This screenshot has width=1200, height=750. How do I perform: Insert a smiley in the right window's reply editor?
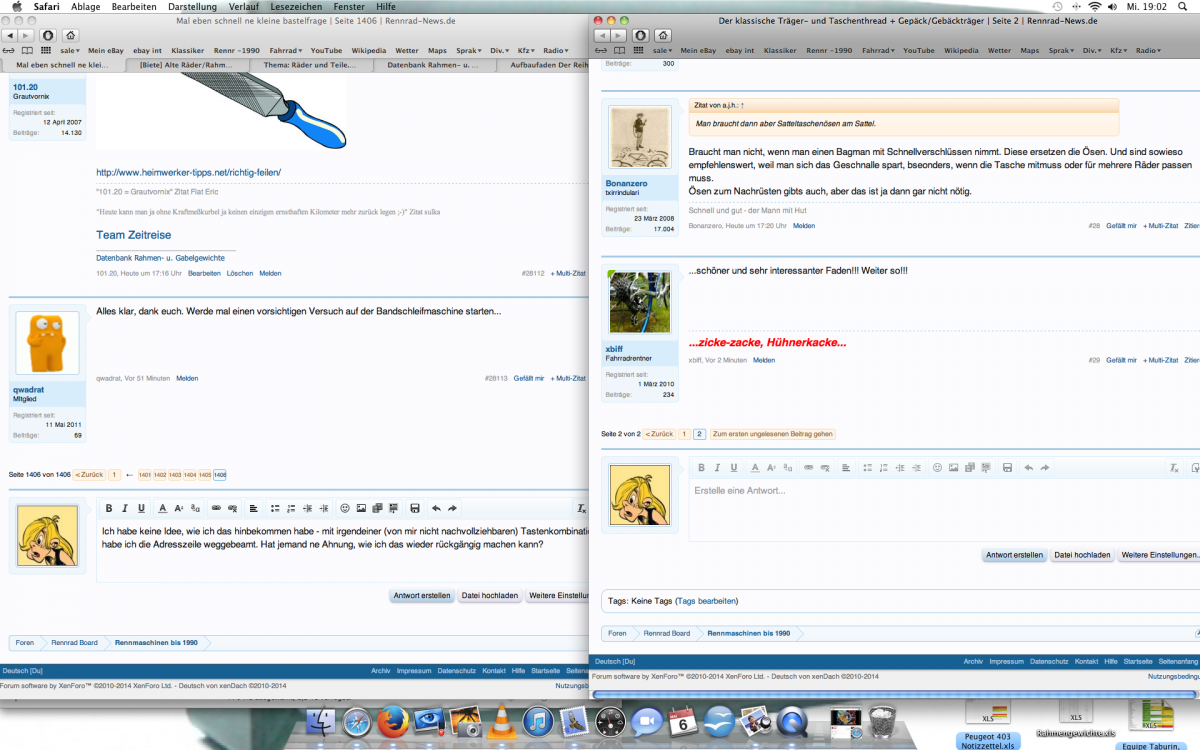pyautogui.click(x=937, y=468)
